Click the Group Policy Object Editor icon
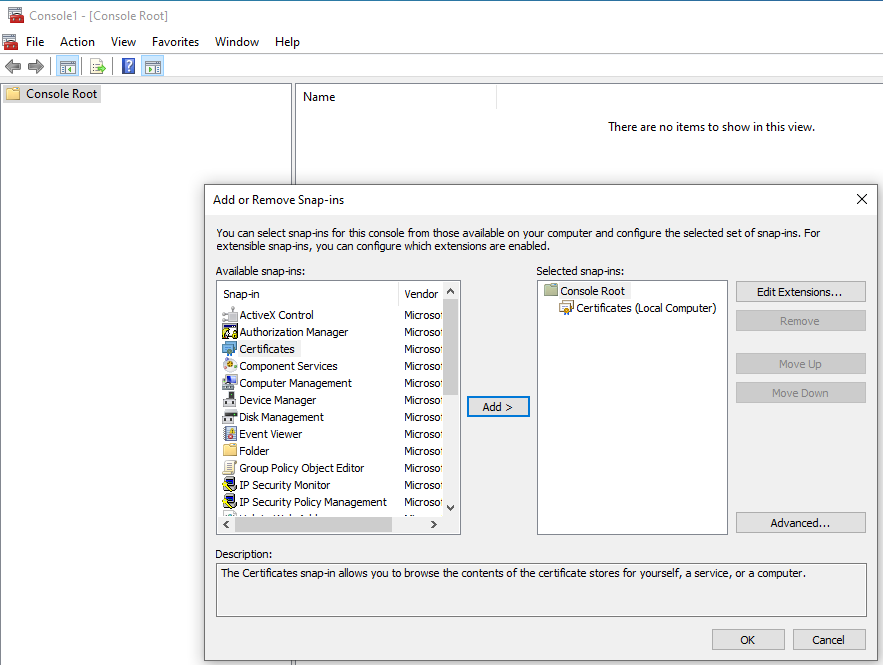This screenshot has height=665, width=883. point(229,467)
